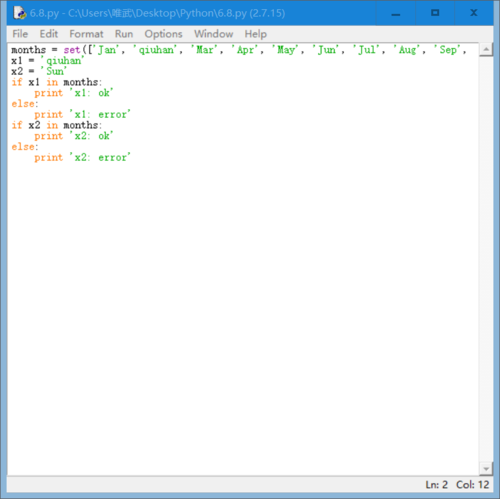Viewport: 500px width, 499px height.
Task: Maximize the IDLE editor window
Action: pos(435,13)
